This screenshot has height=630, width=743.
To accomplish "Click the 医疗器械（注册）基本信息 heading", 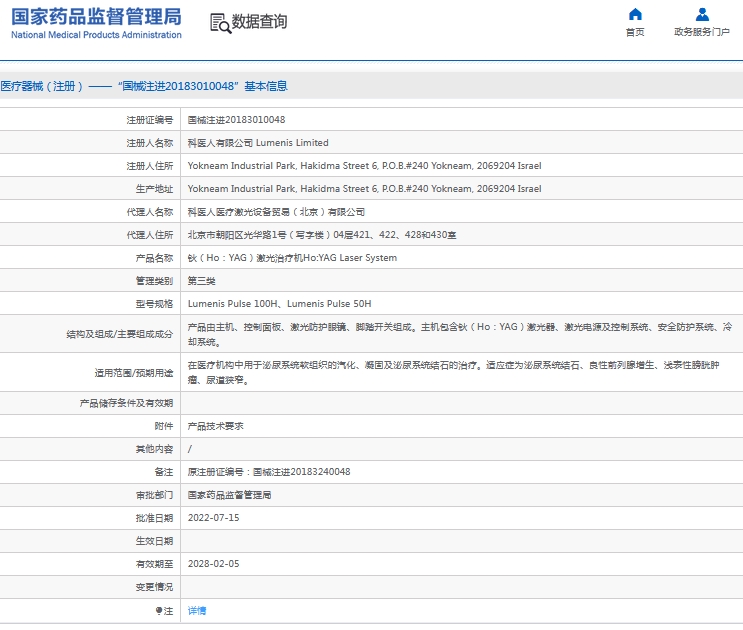I will (x=144, y=86).
